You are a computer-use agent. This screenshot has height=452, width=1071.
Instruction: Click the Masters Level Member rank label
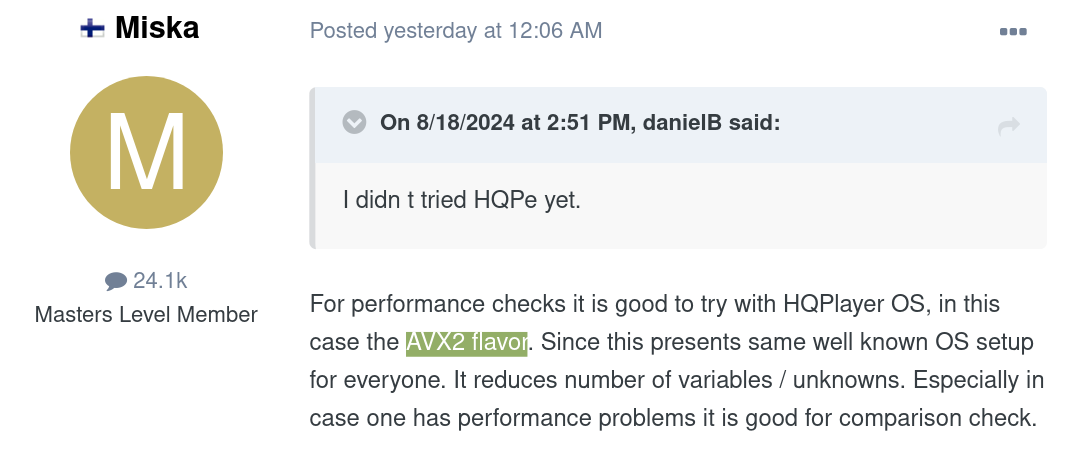(x=146, y=315)
